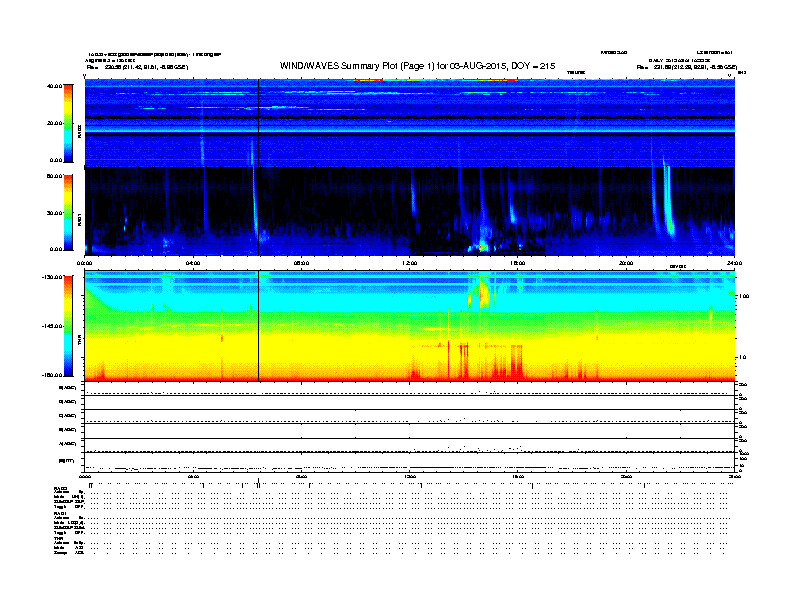Screen dimensions: 792x612
Task: Click the 20.00 label on the RAD2 scale
Action: [54, 123]
